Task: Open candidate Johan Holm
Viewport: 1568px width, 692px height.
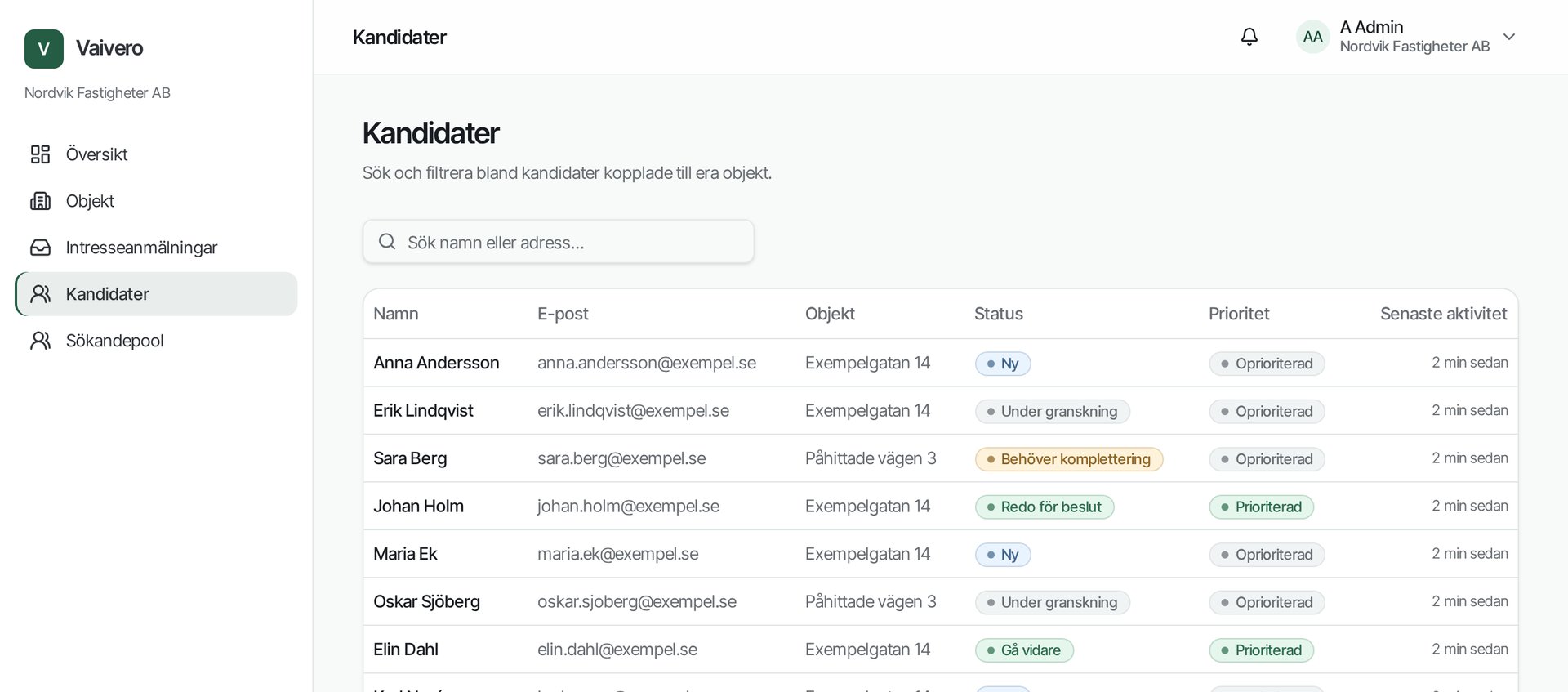Action: click(418, 507)
